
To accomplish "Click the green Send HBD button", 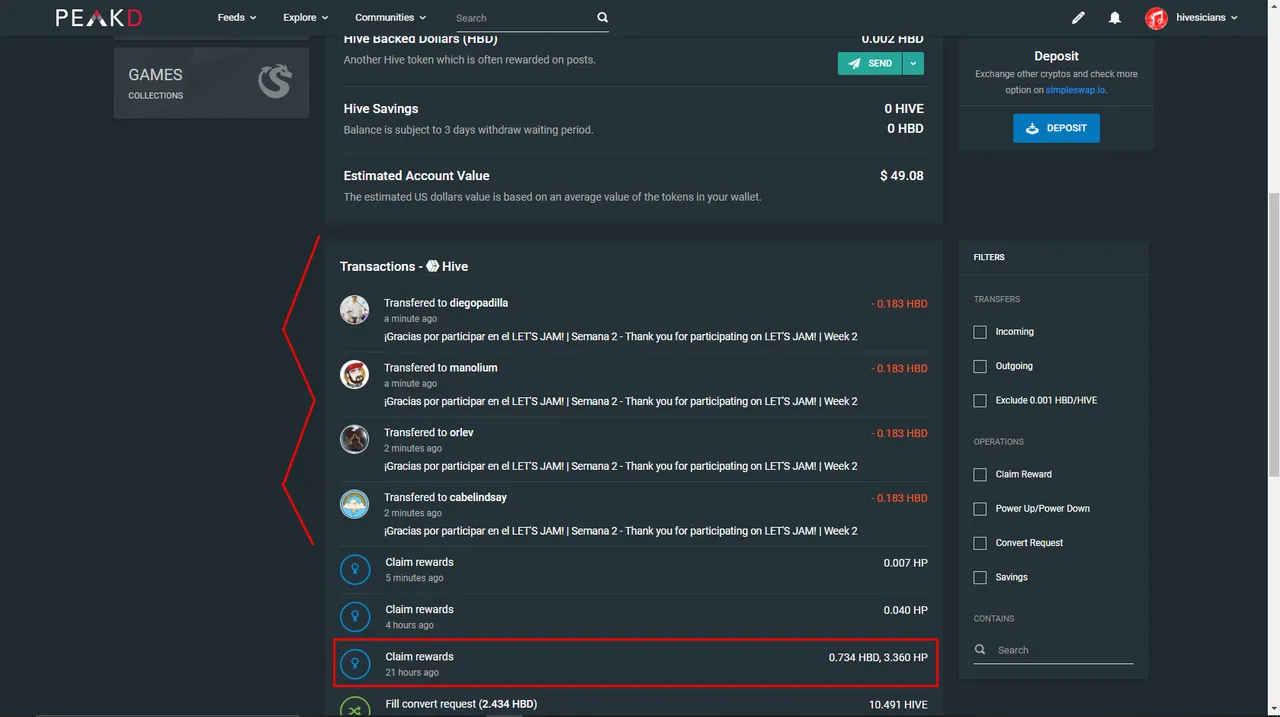I will (870, 63).
